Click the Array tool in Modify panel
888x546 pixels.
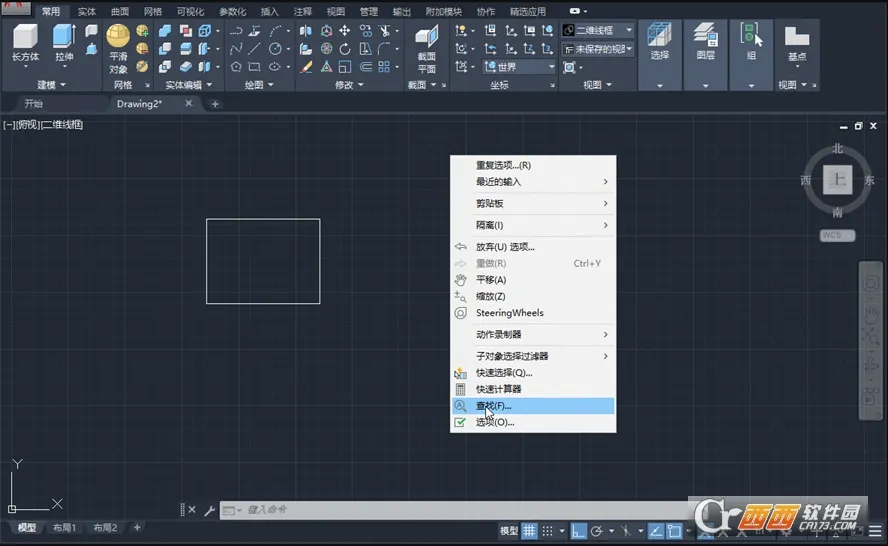[x=384, y=67]
